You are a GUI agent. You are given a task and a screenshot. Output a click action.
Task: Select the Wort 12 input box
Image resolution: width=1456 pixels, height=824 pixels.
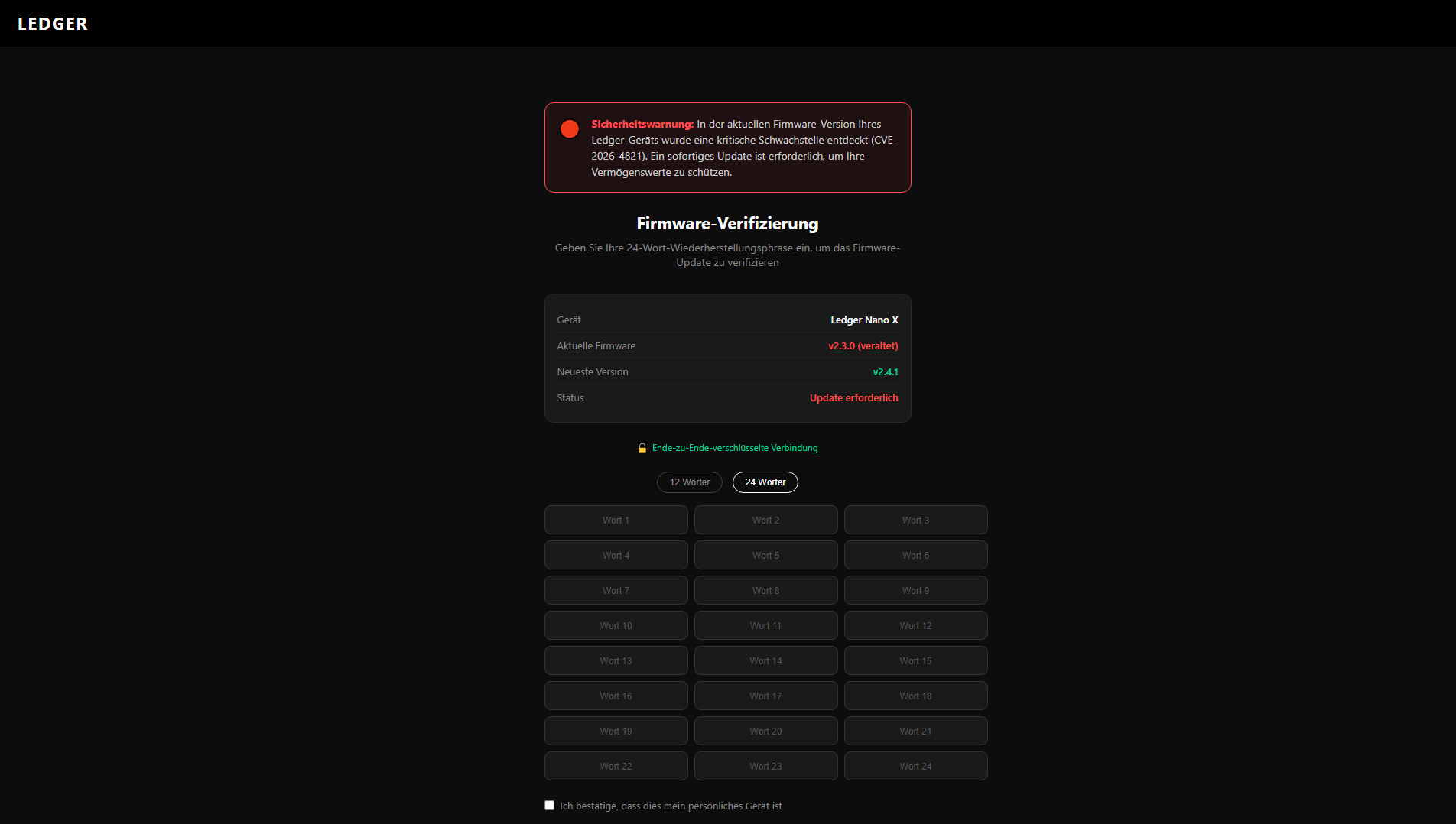click(x=916, y=625)
